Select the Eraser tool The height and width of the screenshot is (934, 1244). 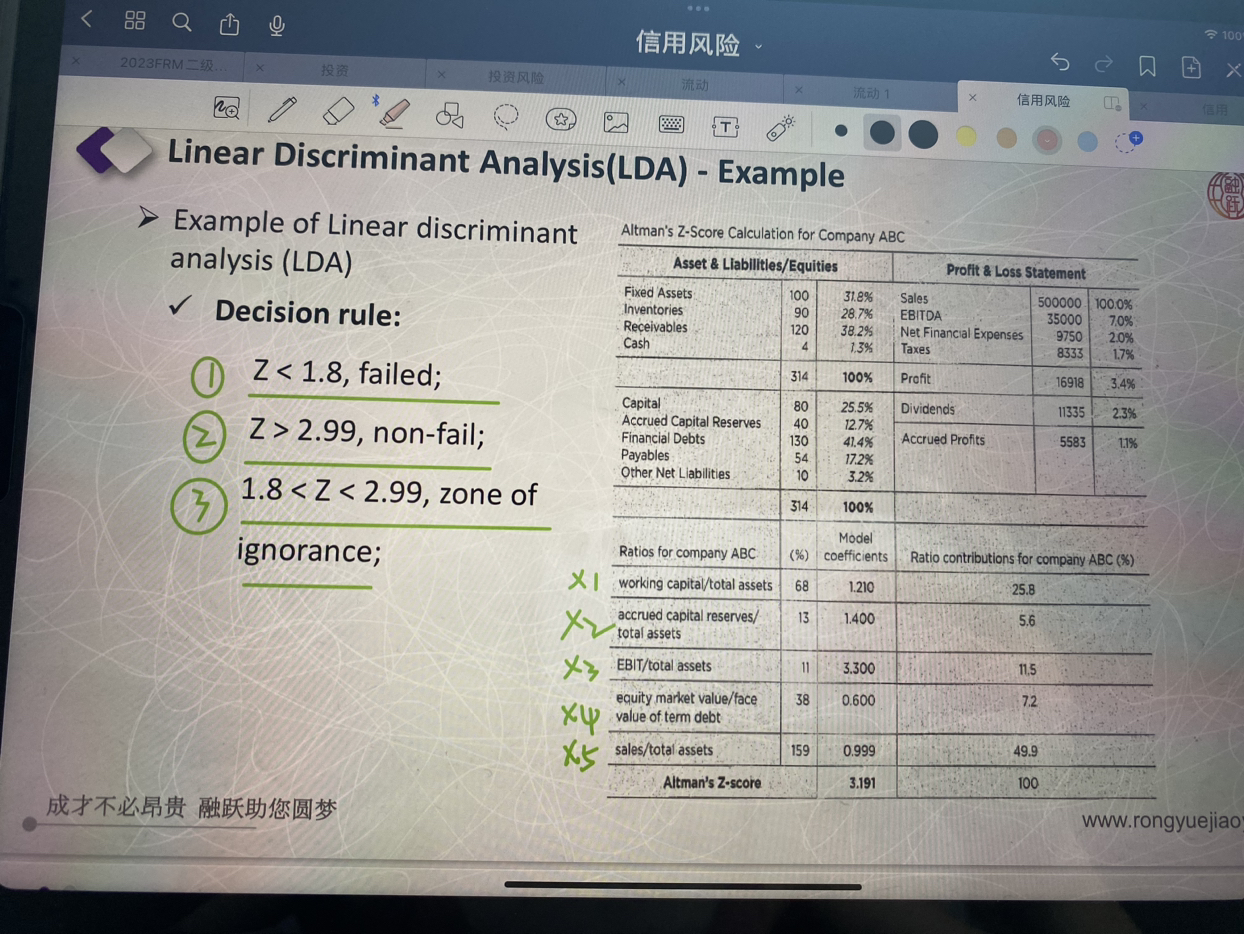pos(338,111)
